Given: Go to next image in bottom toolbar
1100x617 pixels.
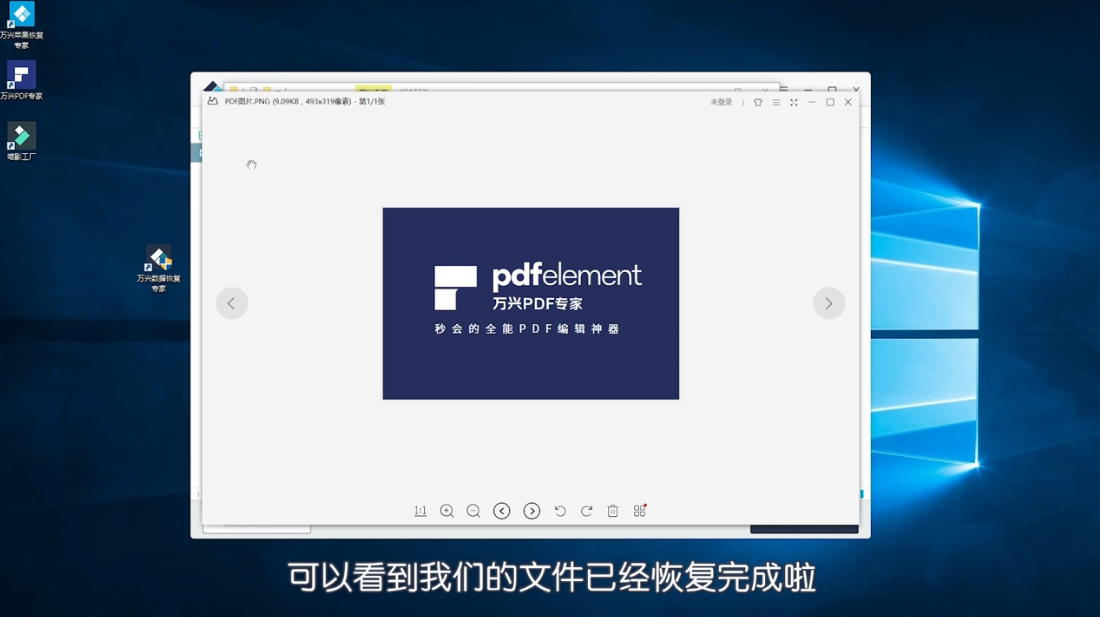Looking at the screenshot, I should click(532, 511).
